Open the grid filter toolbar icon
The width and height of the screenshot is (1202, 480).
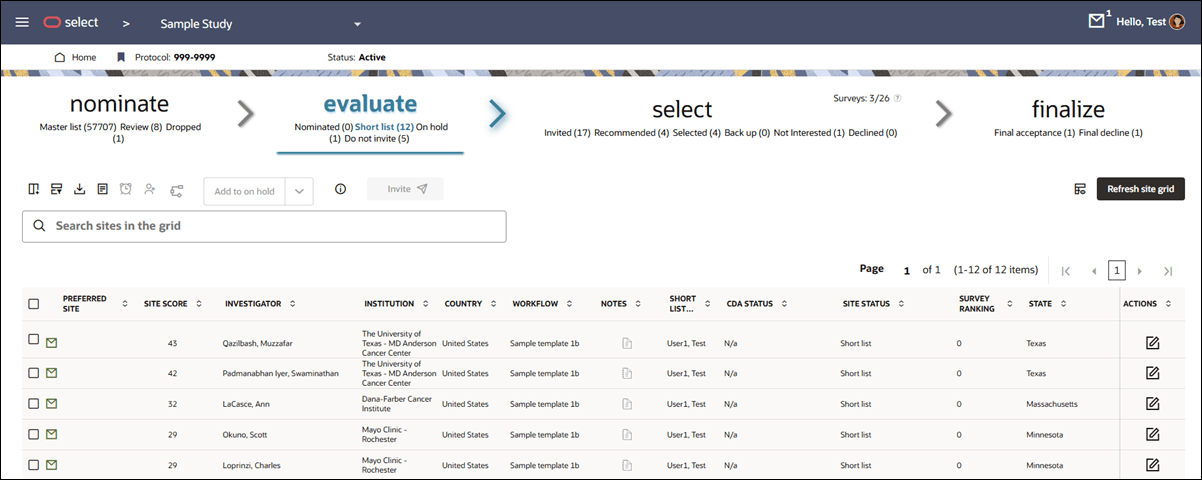[x=57, y=188]
